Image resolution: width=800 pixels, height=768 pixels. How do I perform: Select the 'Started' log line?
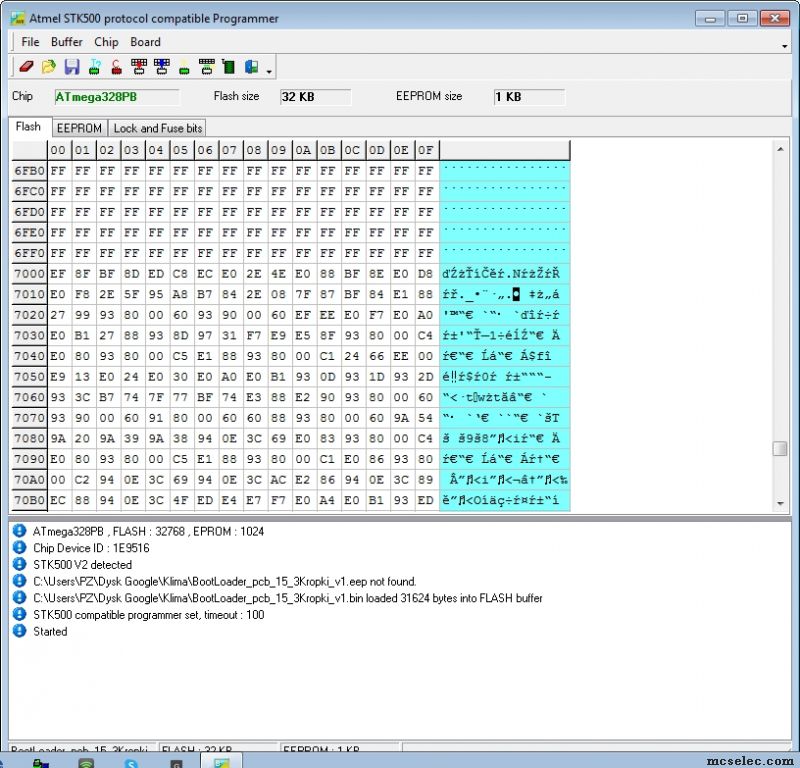tap(50, 631)
